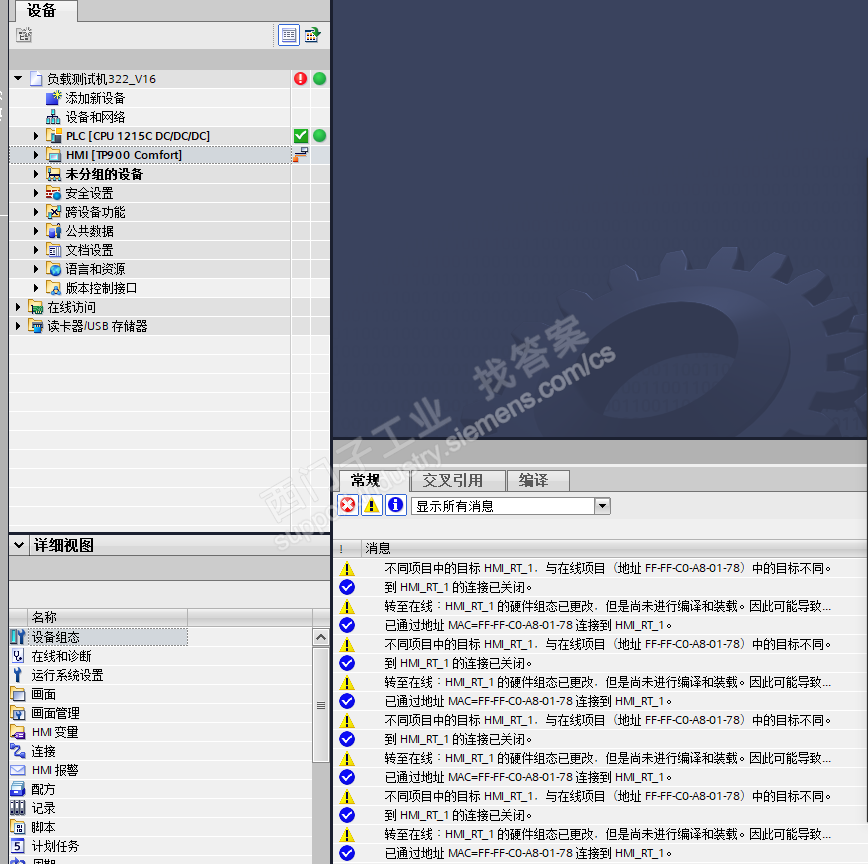Toggle the information messages filter
The width and height of the screenshot is (868, 864).
coord(395,505)
